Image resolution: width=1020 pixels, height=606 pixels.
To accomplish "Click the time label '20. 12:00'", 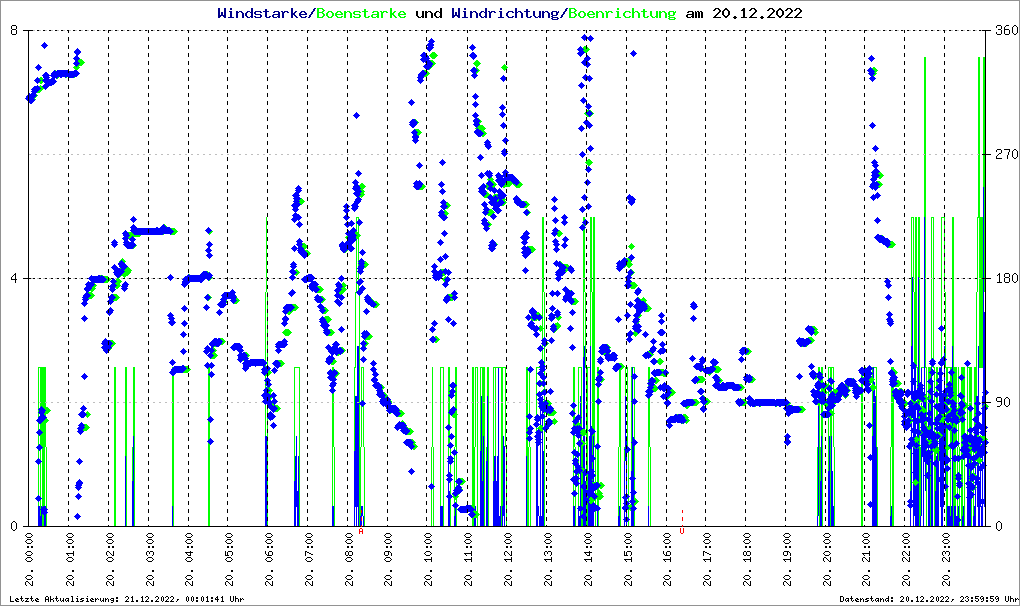I will (x=507, y=560).
